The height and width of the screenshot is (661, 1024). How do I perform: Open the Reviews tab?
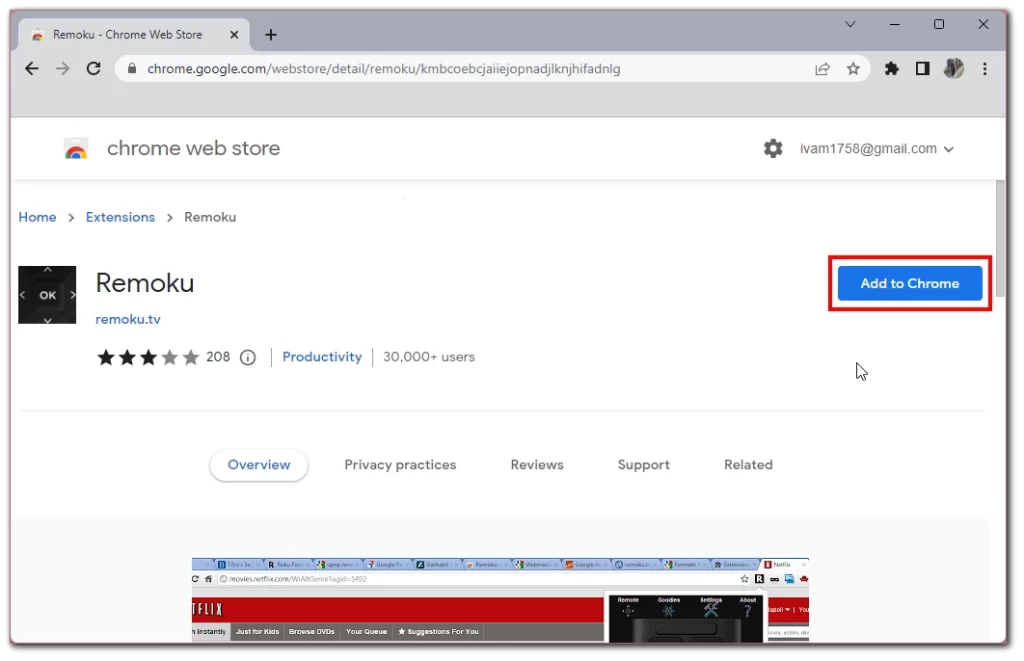537,464
